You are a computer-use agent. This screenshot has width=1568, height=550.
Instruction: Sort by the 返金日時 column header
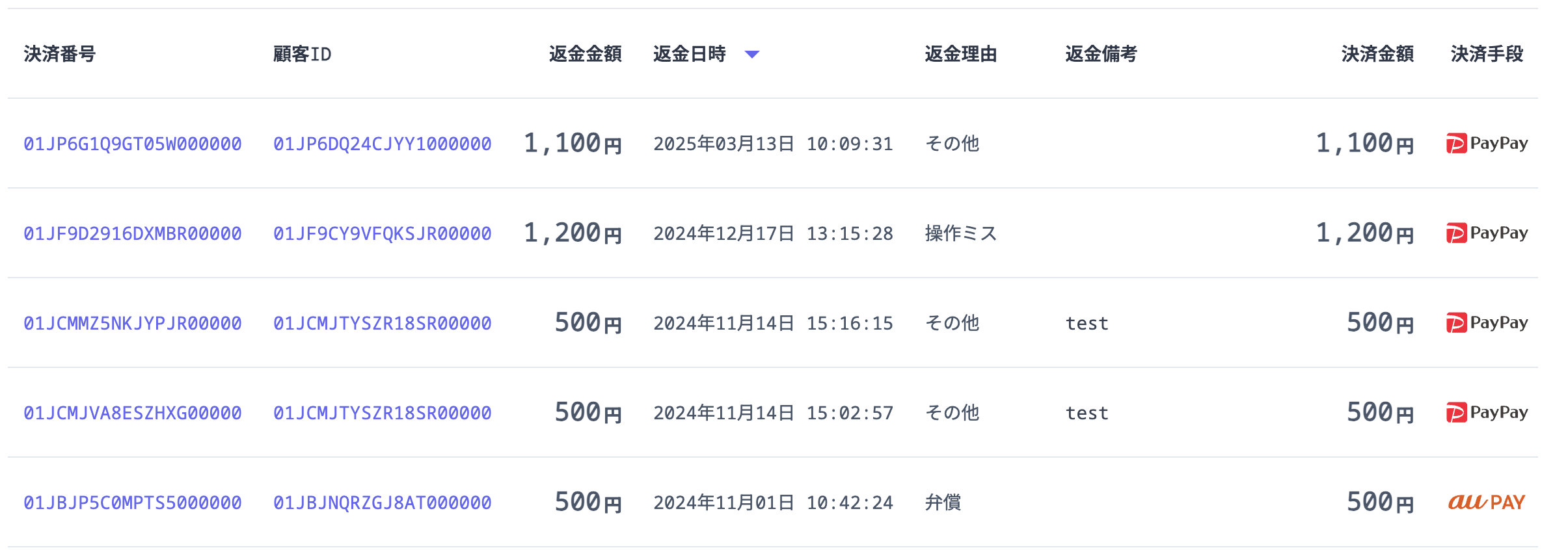[x=689, y=54]
